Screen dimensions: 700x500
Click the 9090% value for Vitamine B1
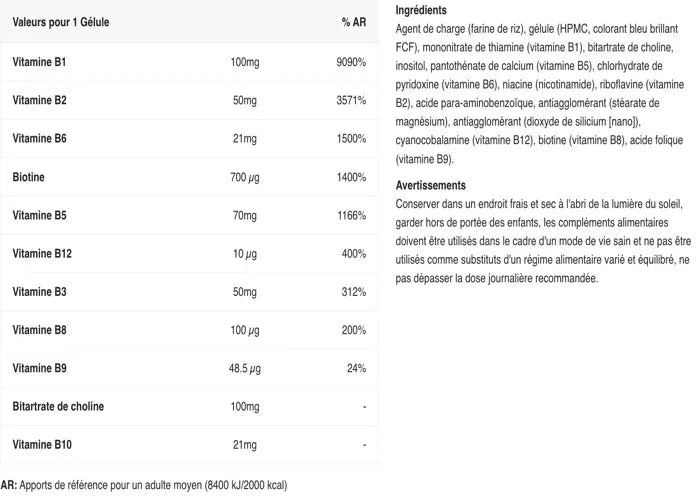(x=352, y=63)
